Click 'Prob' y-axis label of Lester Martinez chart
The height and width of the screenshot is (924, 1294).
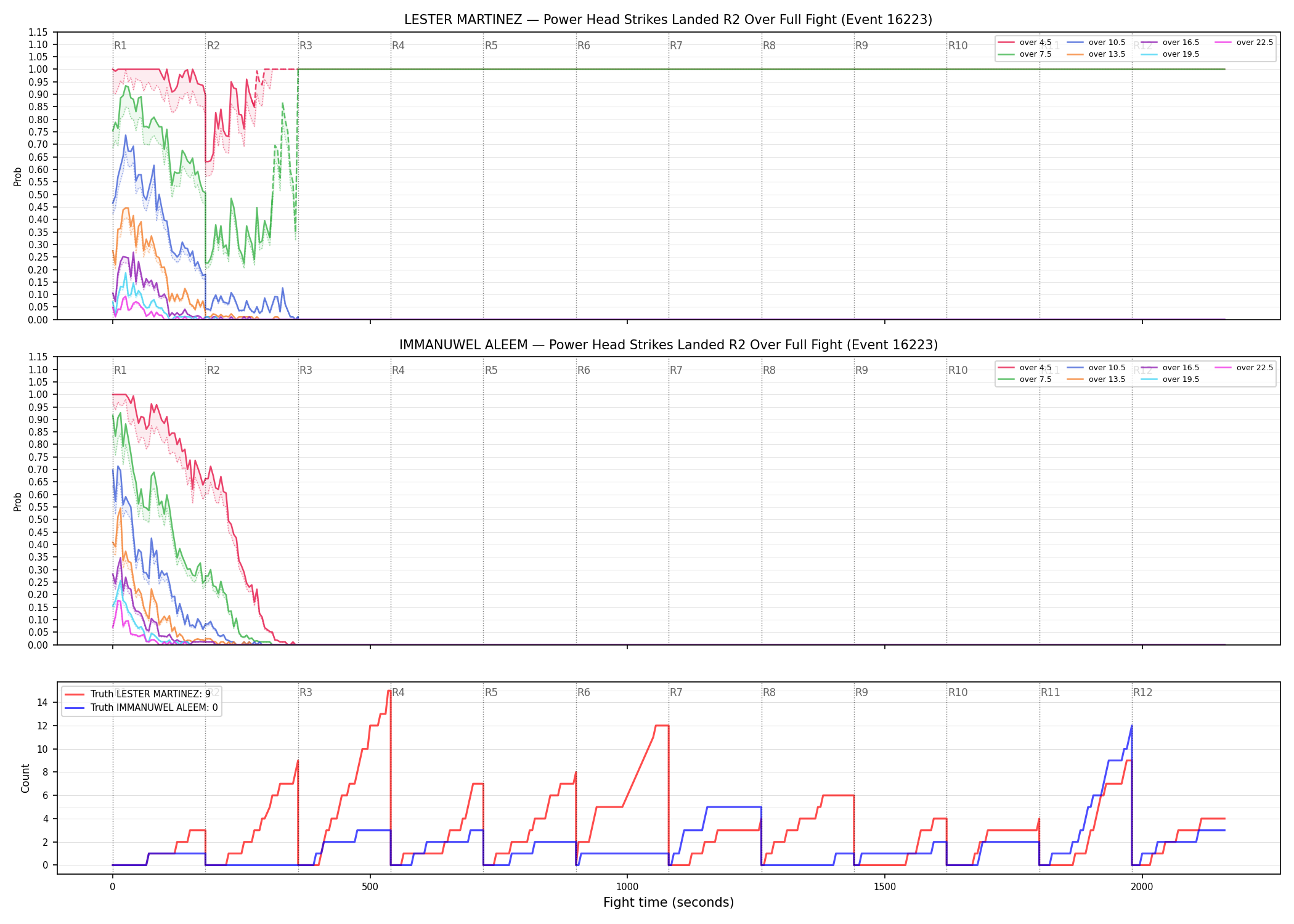pyautogui.click(x=17, y=176)
